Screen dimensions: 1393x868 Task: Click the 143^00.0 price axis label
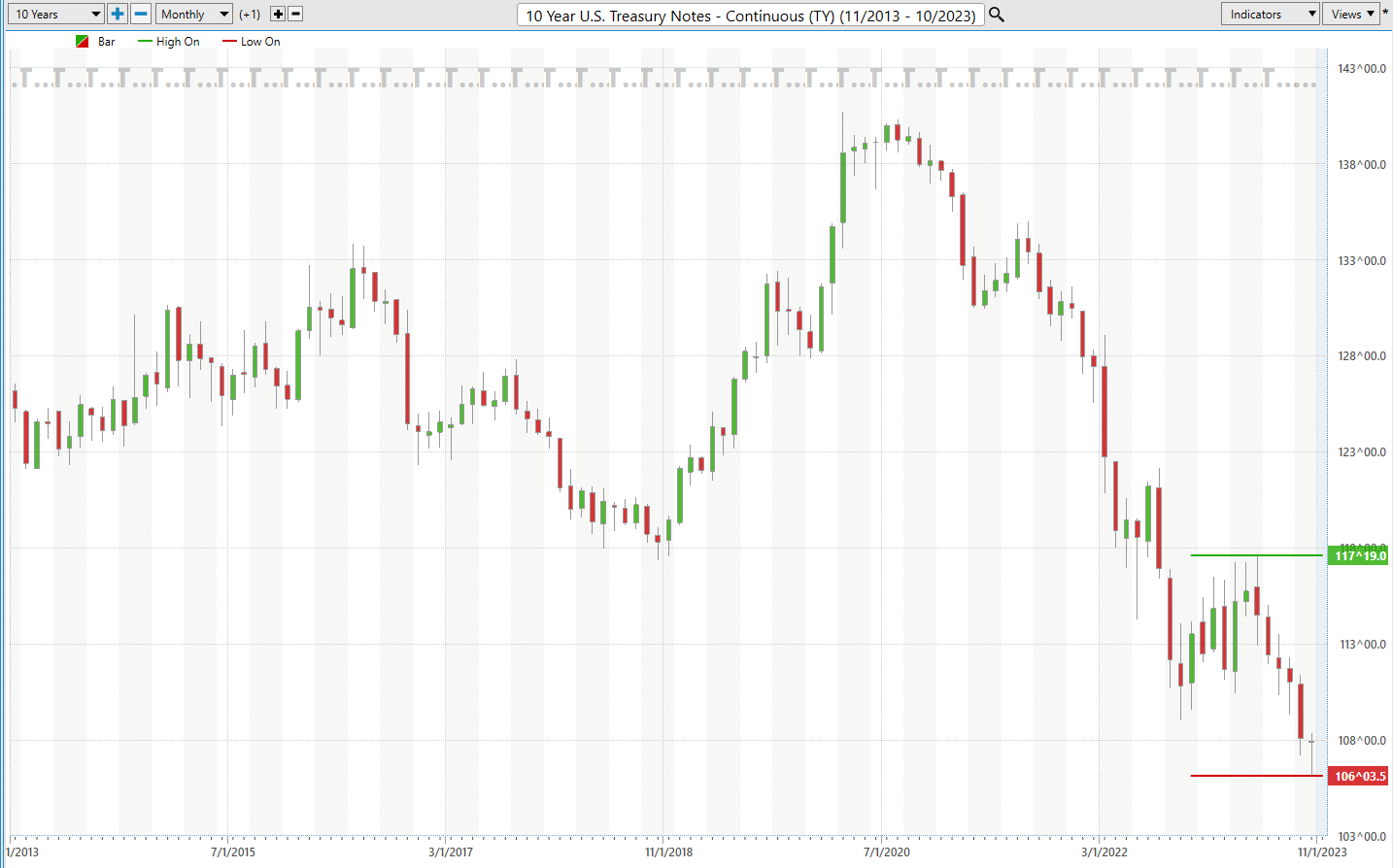click(x=1361, y=68)
